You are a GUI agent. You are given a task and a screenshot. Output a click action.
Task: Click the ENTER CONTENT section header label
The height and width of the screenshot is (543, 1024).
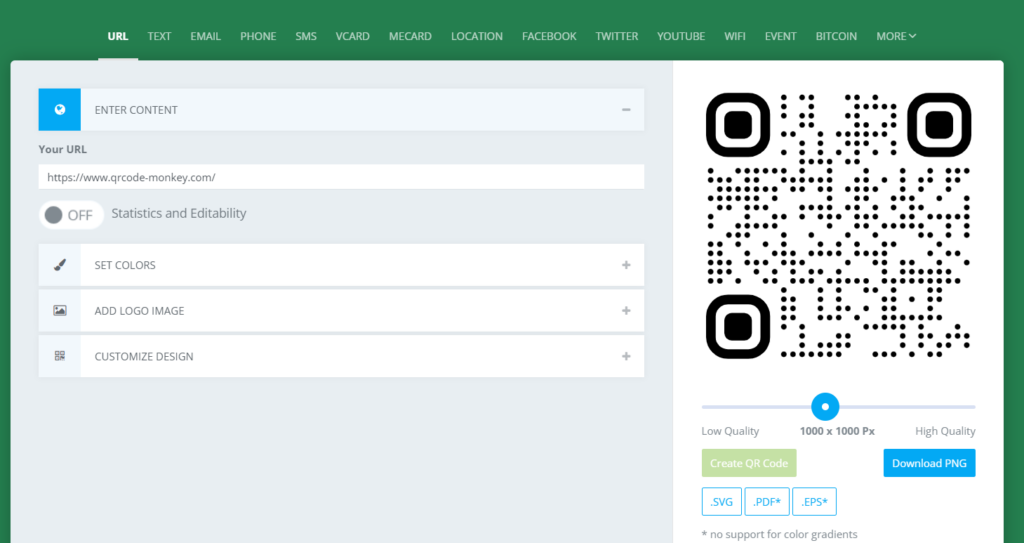(136, 110)
